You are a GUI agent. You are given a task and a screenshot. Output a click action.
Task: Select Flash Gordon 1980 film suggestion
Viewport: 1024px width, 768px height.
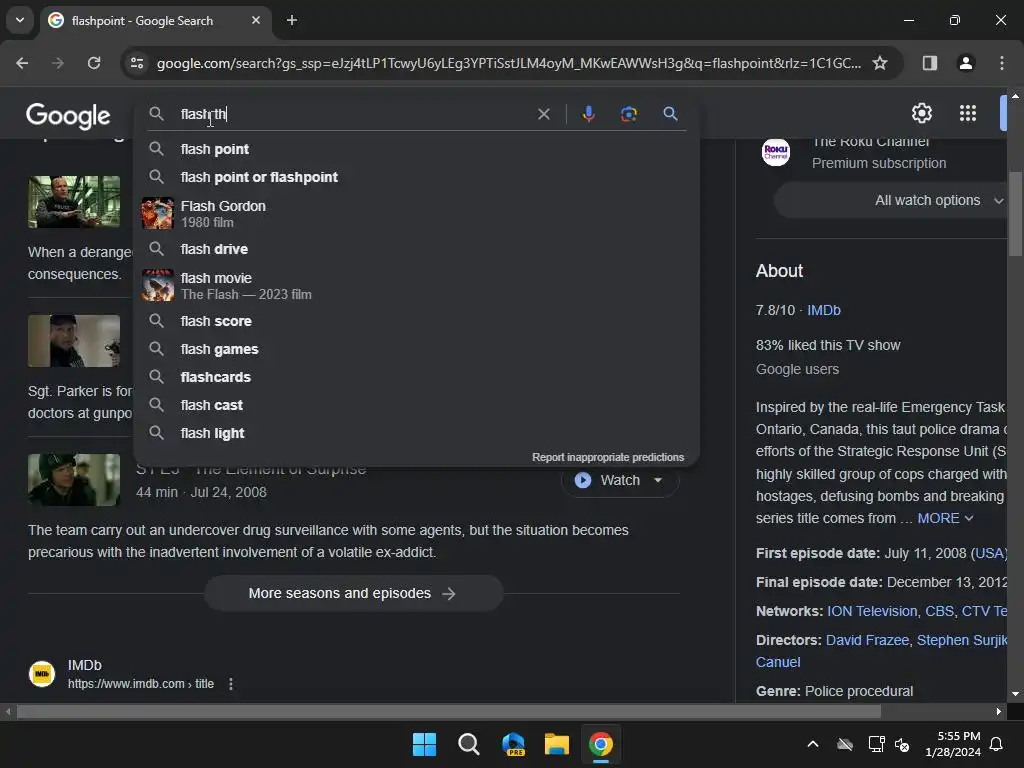click(417, 214)
